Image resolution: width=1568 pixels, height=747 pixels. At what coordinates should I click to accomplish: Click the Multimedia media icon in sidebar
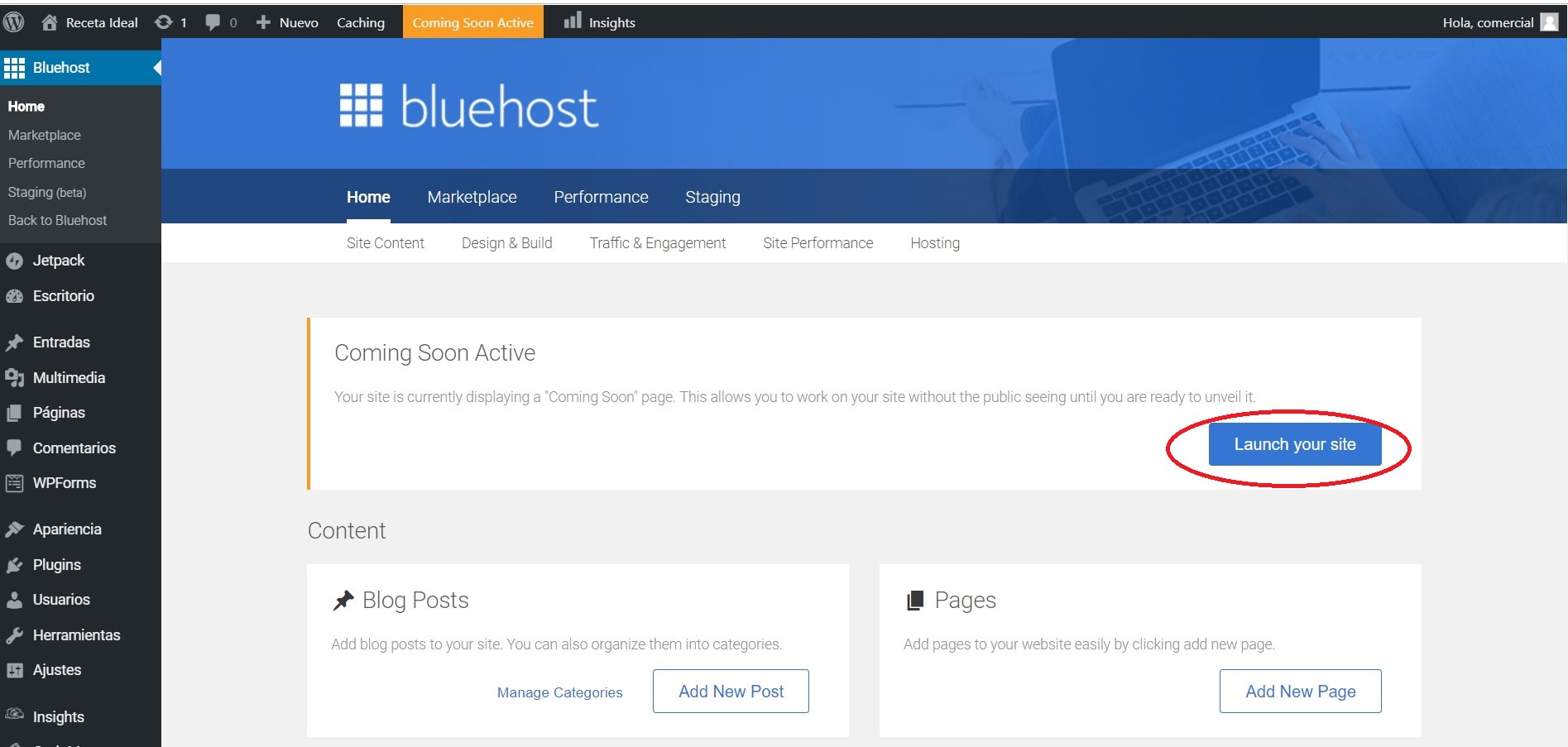pyautogui.click(x=14, y=378)
